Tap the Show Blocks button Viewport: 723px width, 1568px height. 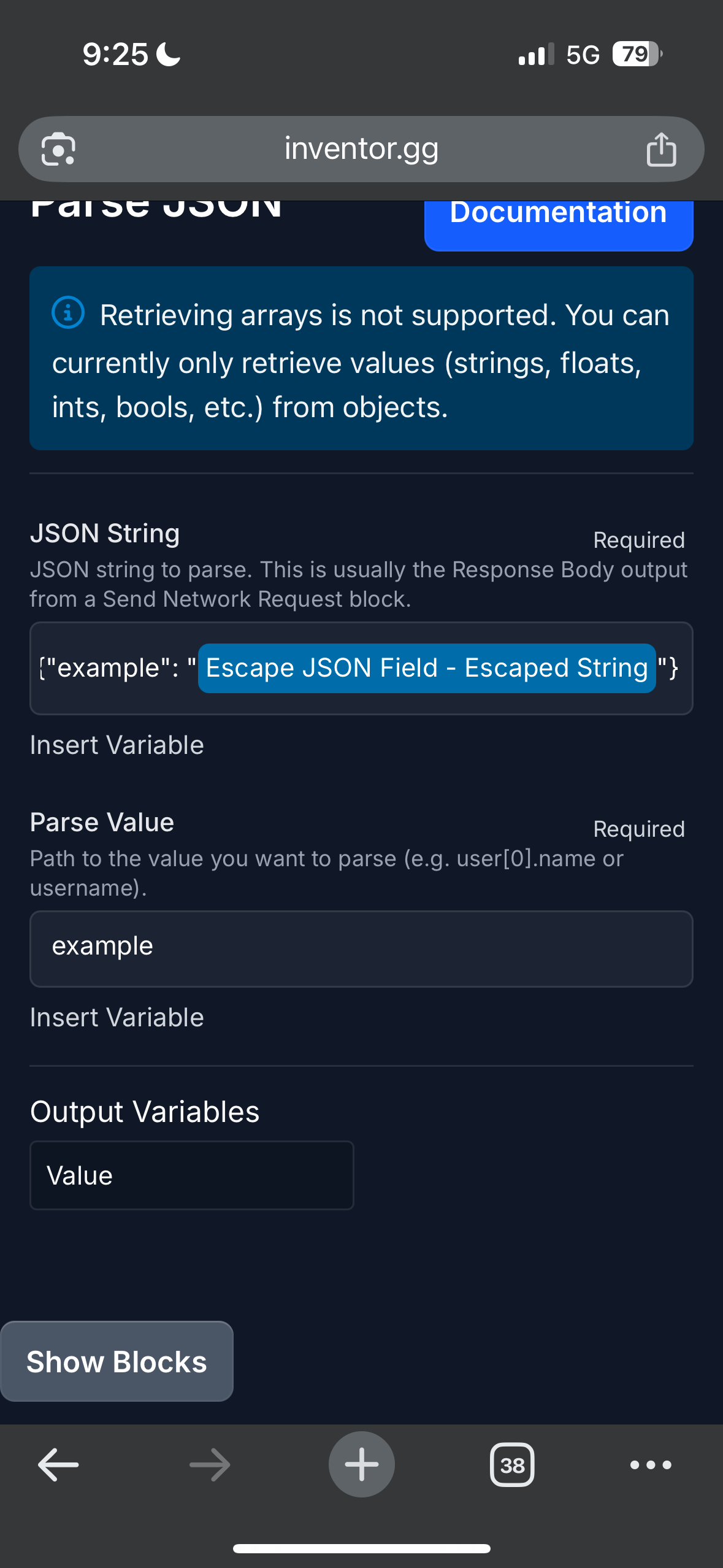coord(117,1361)
